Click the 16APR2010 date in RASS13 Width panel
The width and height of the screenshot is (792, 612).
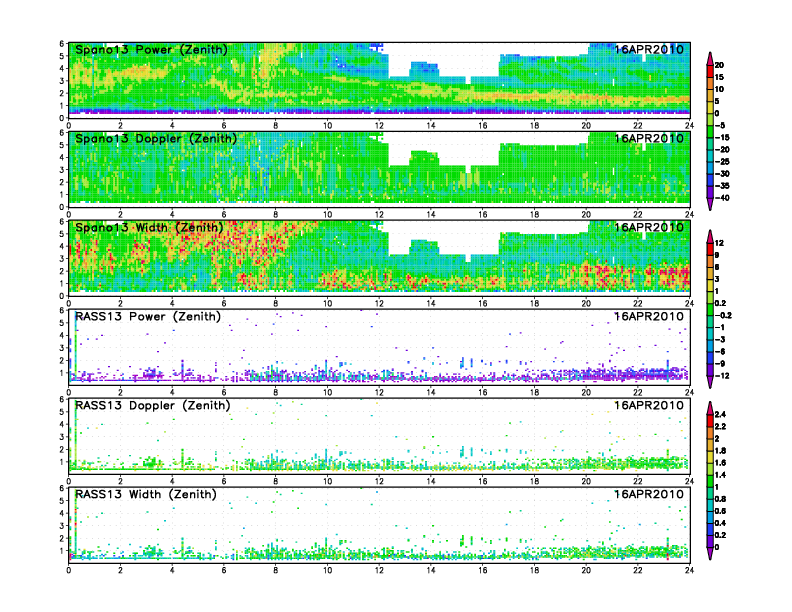coord(649,494)
